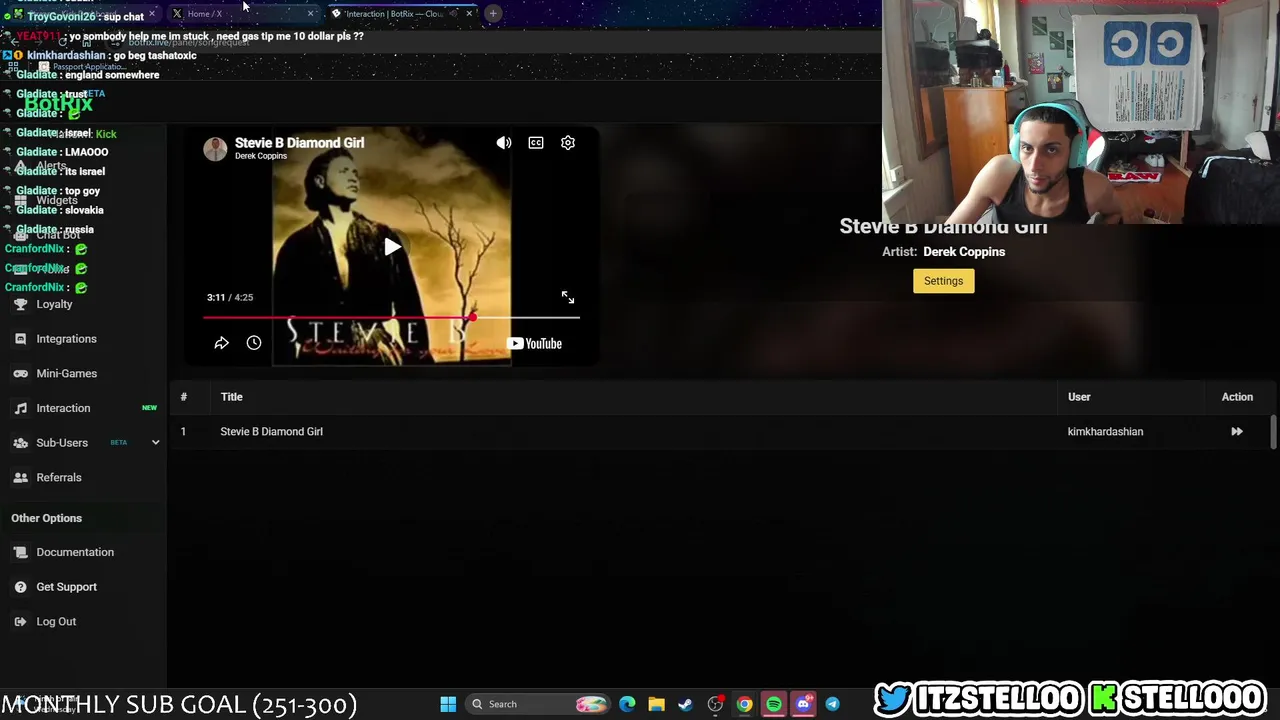Open the YouTube player settings gear
The width and height of the screenshot is (1280, 720).
click(x=568, y=143)
